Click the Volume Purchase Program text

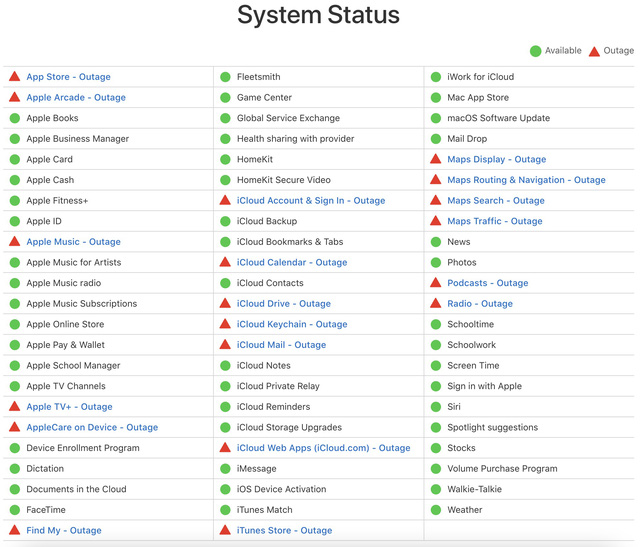click(x=502, y=469)
